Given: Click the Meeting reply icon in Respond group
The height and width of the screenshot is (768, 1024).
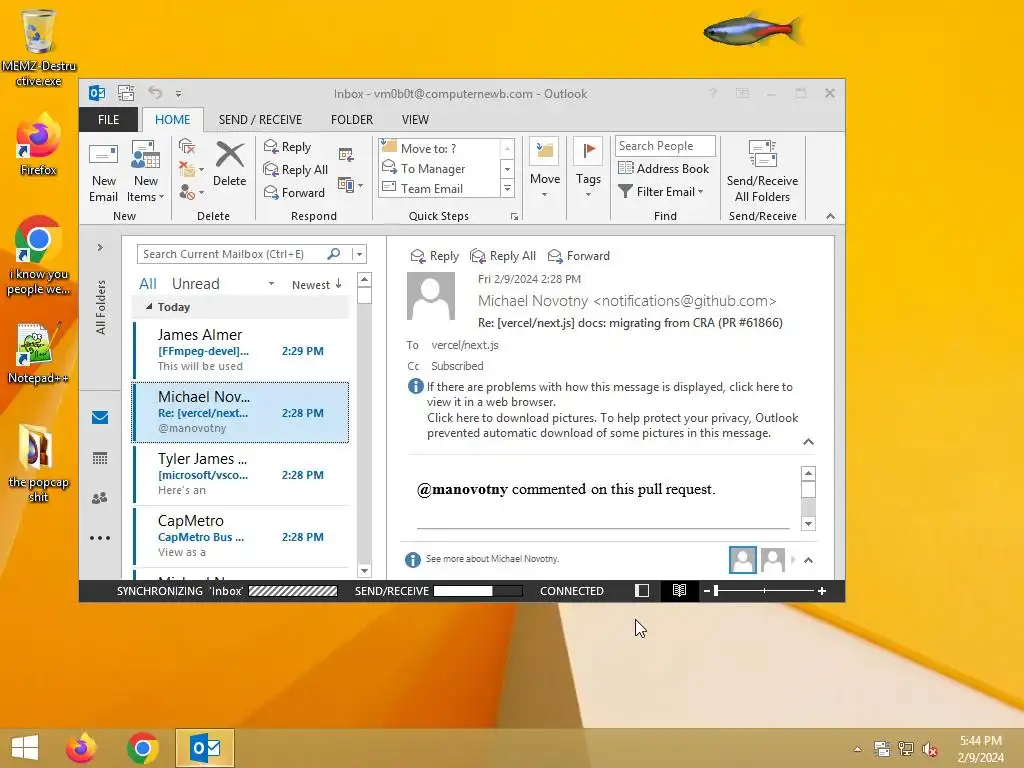Looking at the screenshot, I should (346, 155).
